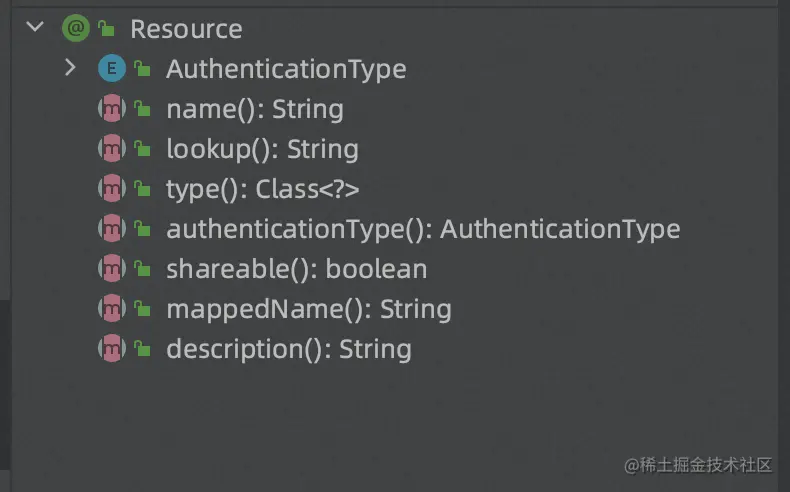Select name(): String method
The width and height of the screenshot is (790, 492).
point(254,109)
